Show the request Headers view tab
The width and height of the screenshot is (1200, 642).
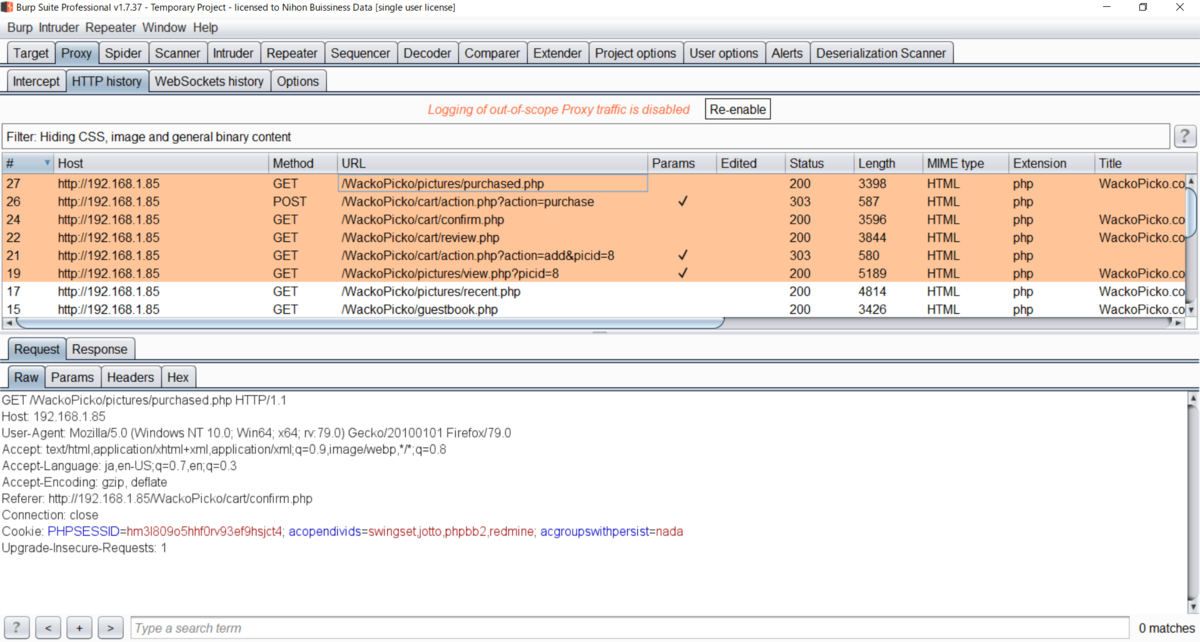pyautogui.click(x=131, y=377)
